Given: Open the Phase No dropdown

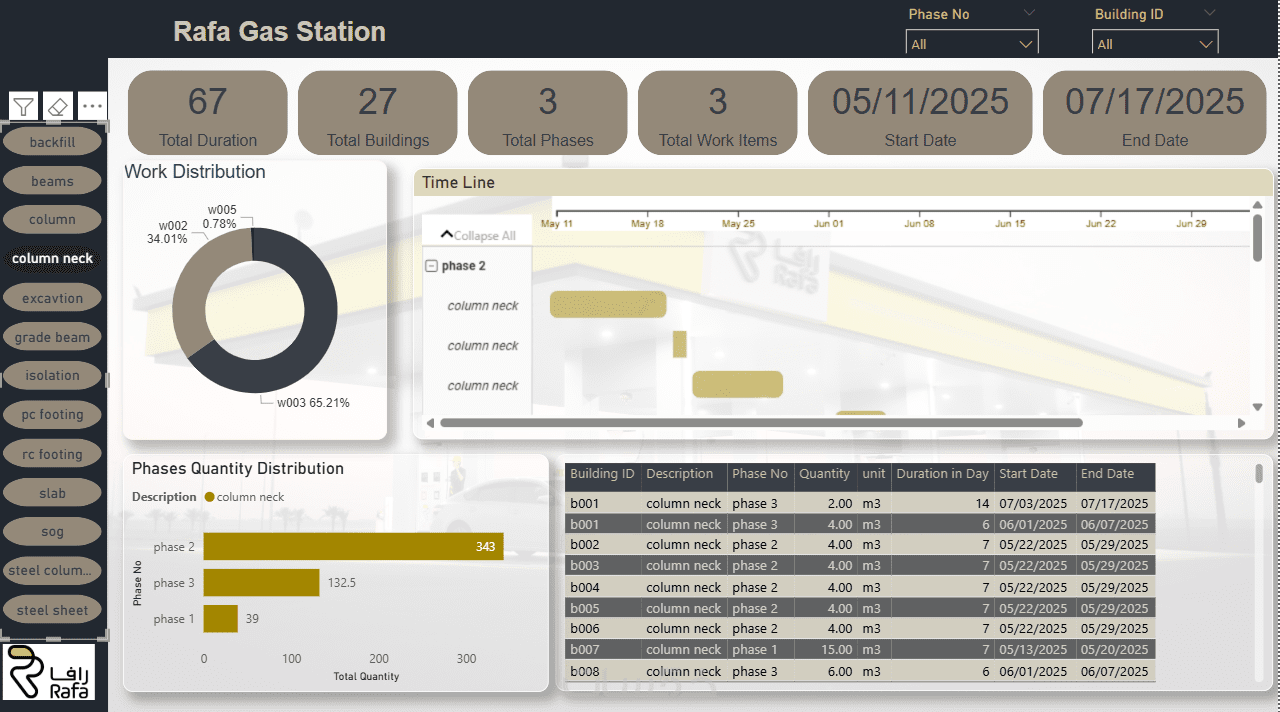Looking at the screenshot, I should point(972,44).
